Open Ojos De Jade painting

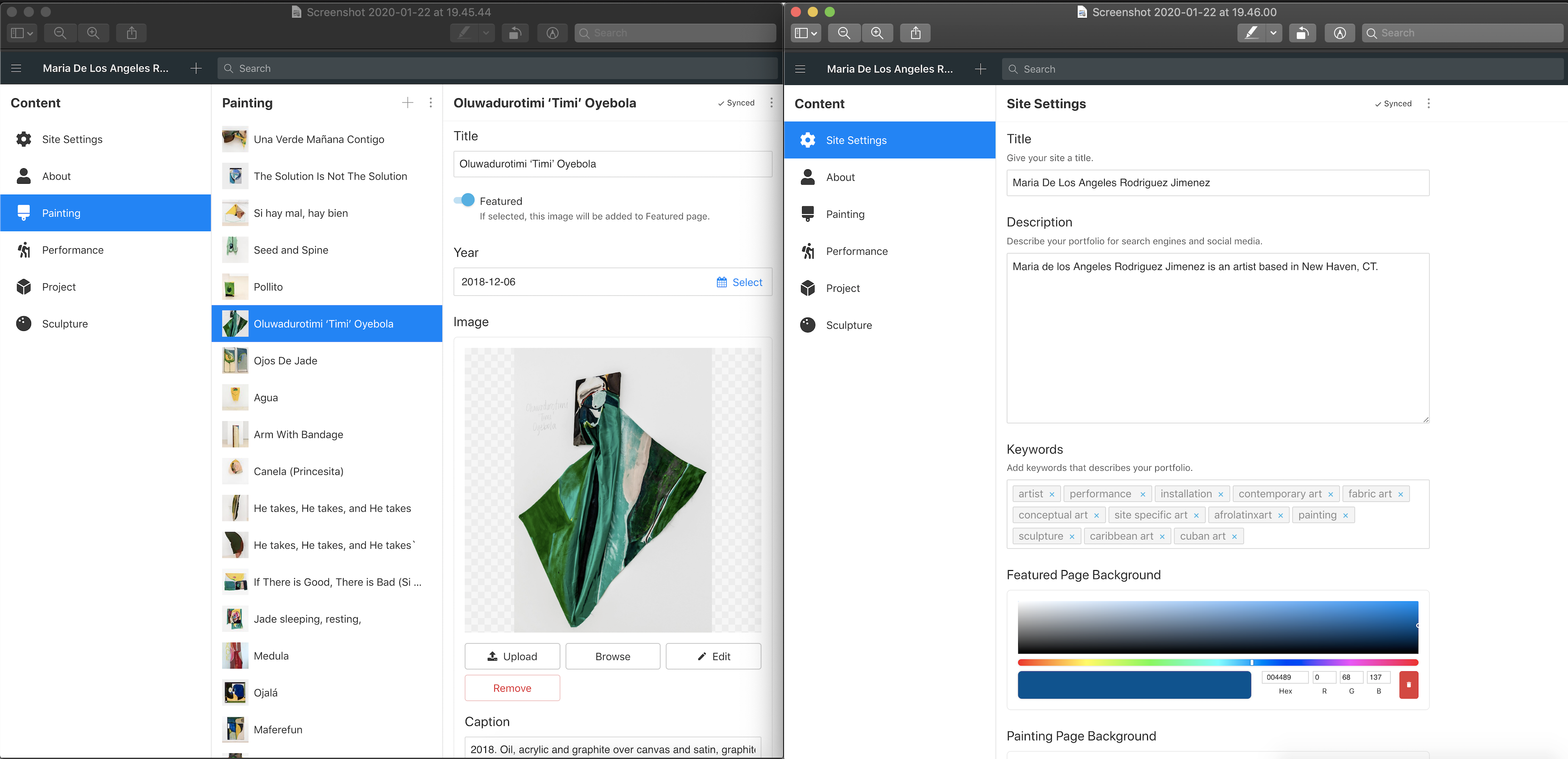[x=327, y=360]
